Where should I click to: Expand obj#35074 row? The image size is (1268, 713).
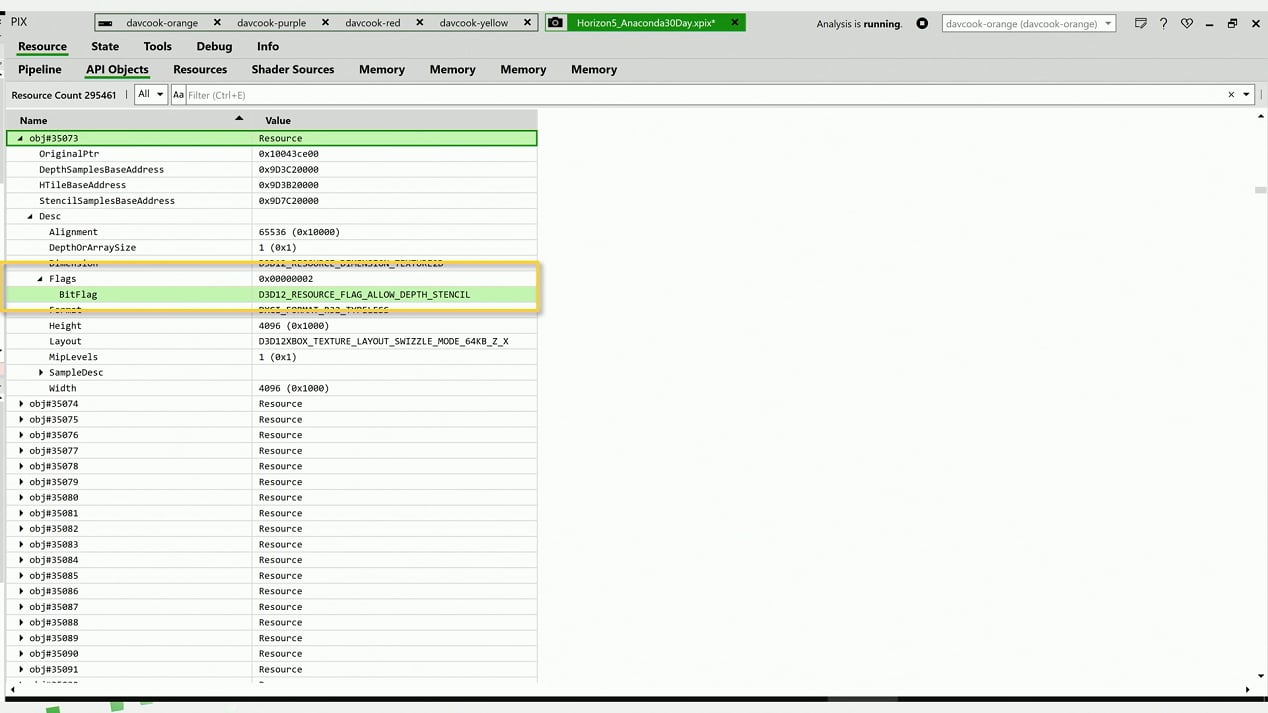21,404
